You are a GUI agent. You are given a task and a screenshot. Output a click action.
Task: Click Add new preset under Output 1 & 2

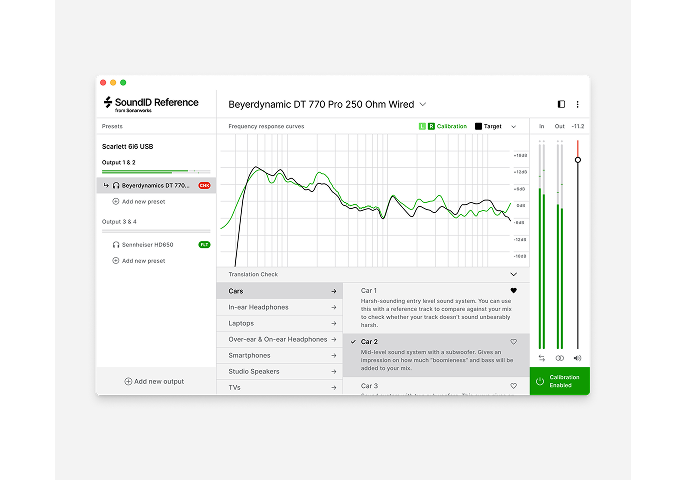pyautogui.click(x=139, y=202)
